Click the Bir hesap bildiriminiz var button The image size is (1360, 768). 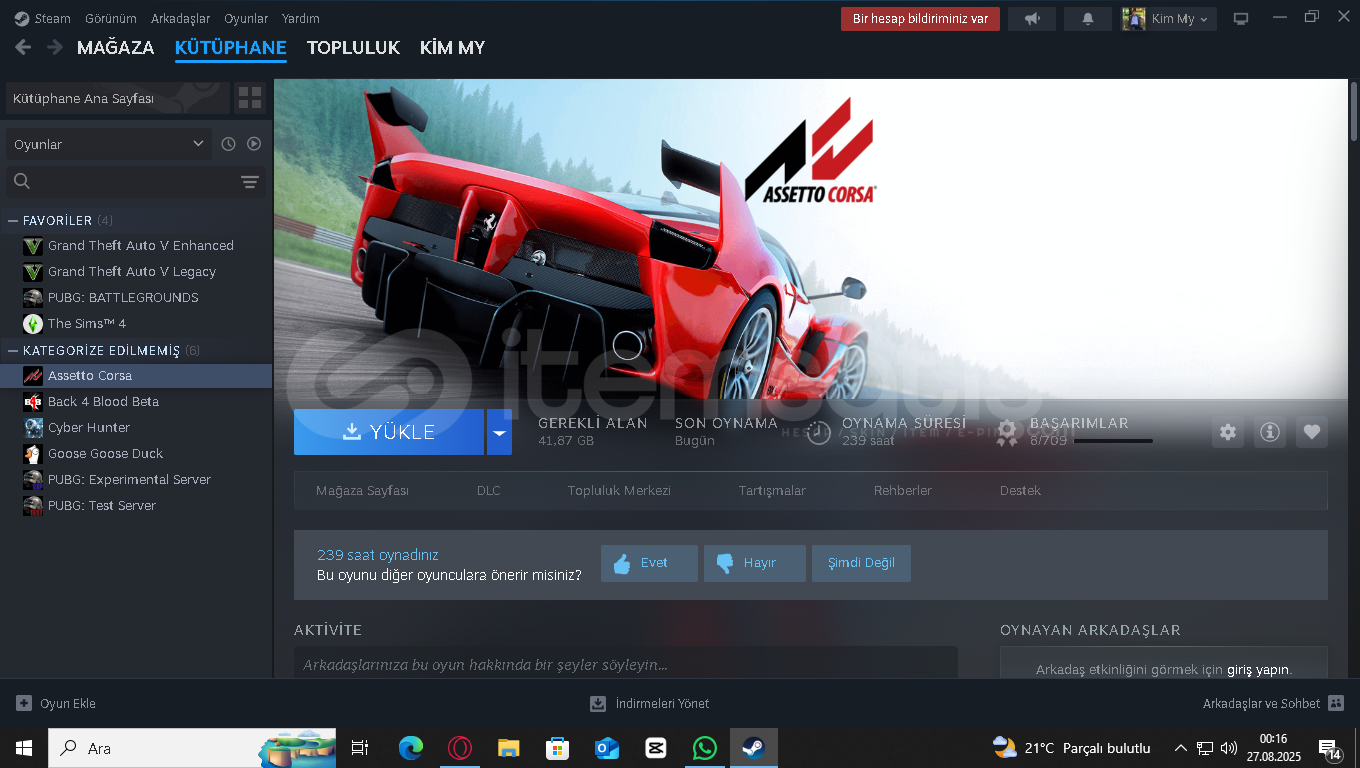click(x=920, y=18)
